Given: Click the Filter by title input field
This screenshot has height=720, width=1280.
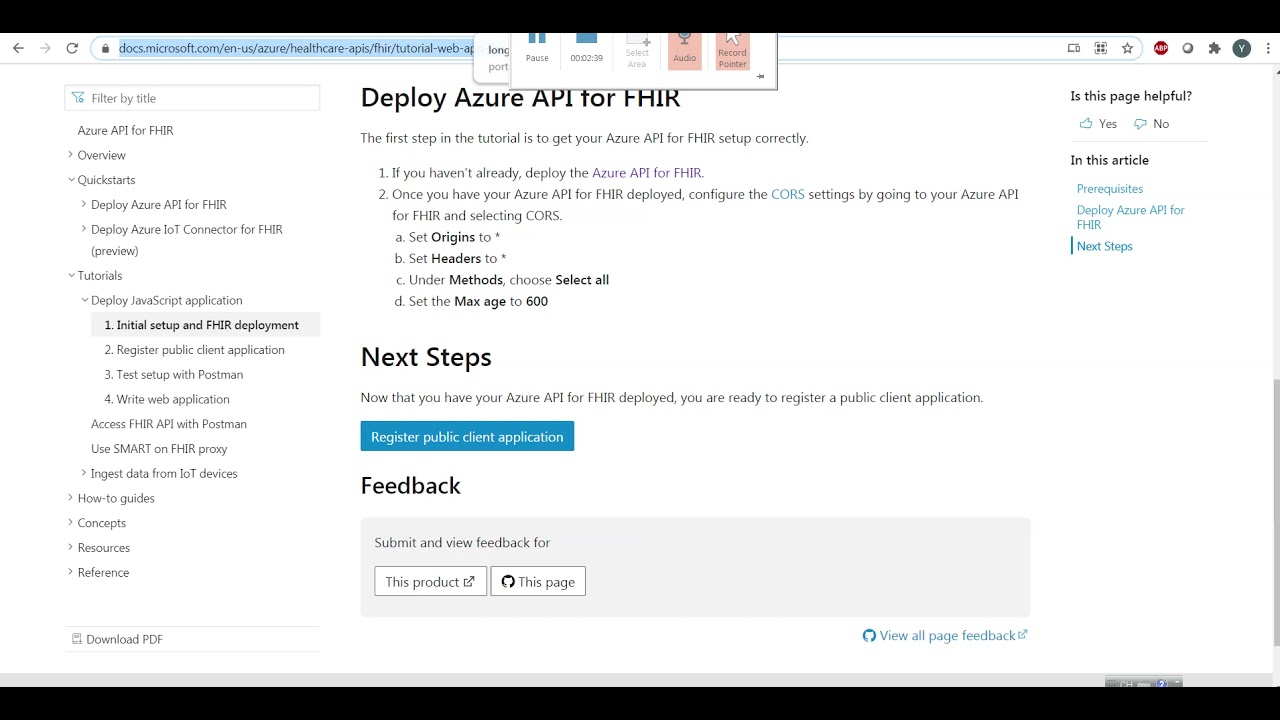Looking at the screenshot, I should pos(192,98).
